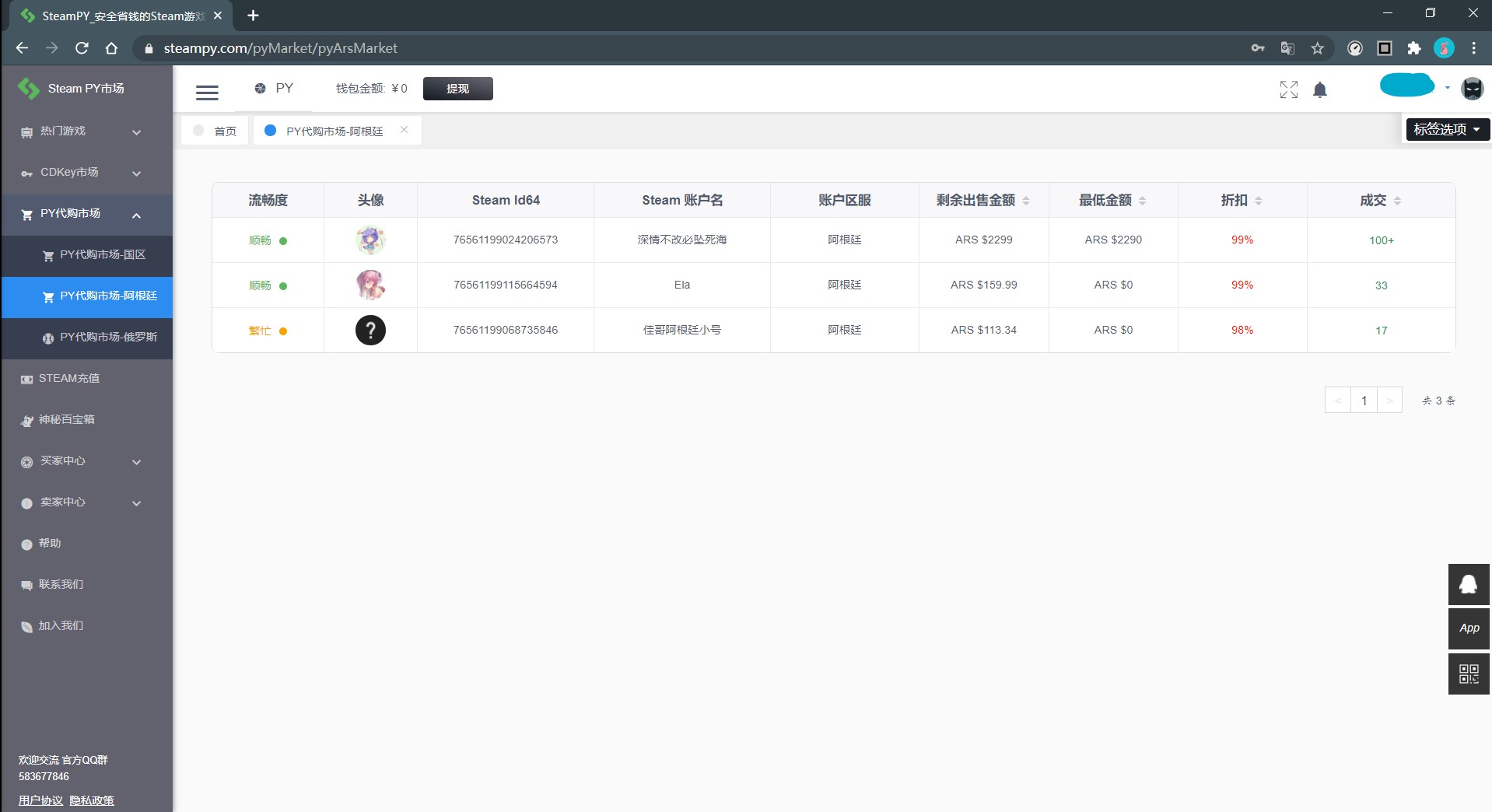Open the 隐私政策 link
Image resolution: width=1492 pixels, height=812 pixels.
92,800
